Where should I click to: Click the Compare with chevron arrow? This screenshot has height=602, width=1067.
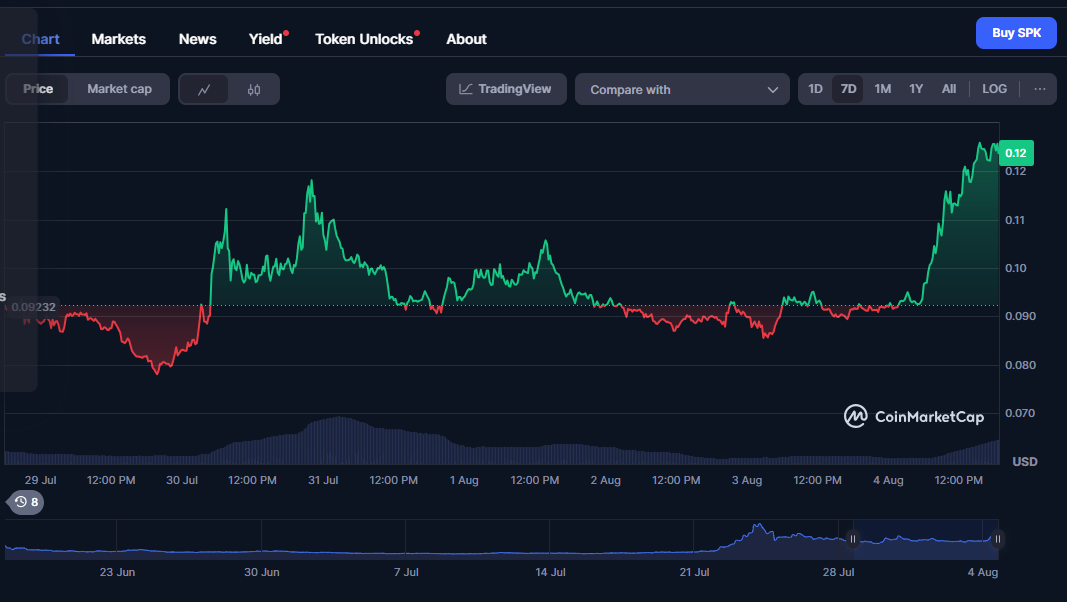tap(775, 89)
